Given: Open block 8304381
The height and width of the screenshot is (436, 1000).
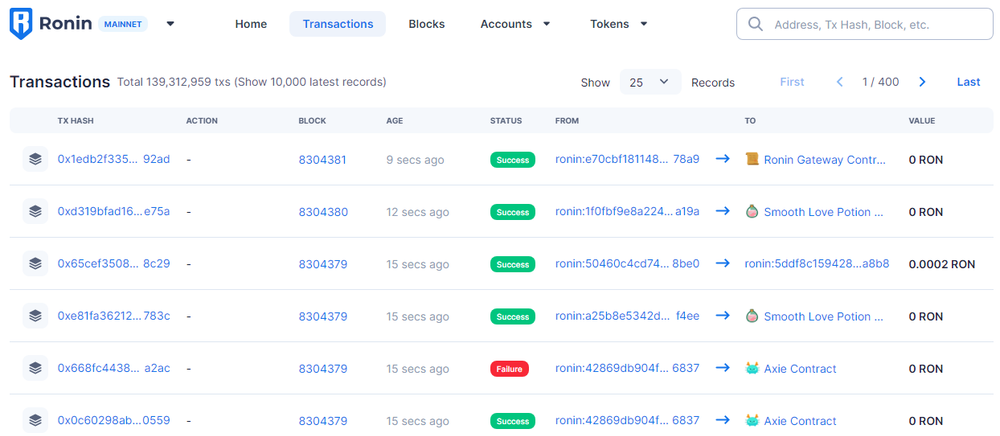Looking at the screenshot, I should pyautogui.click(x=323, y=160).
